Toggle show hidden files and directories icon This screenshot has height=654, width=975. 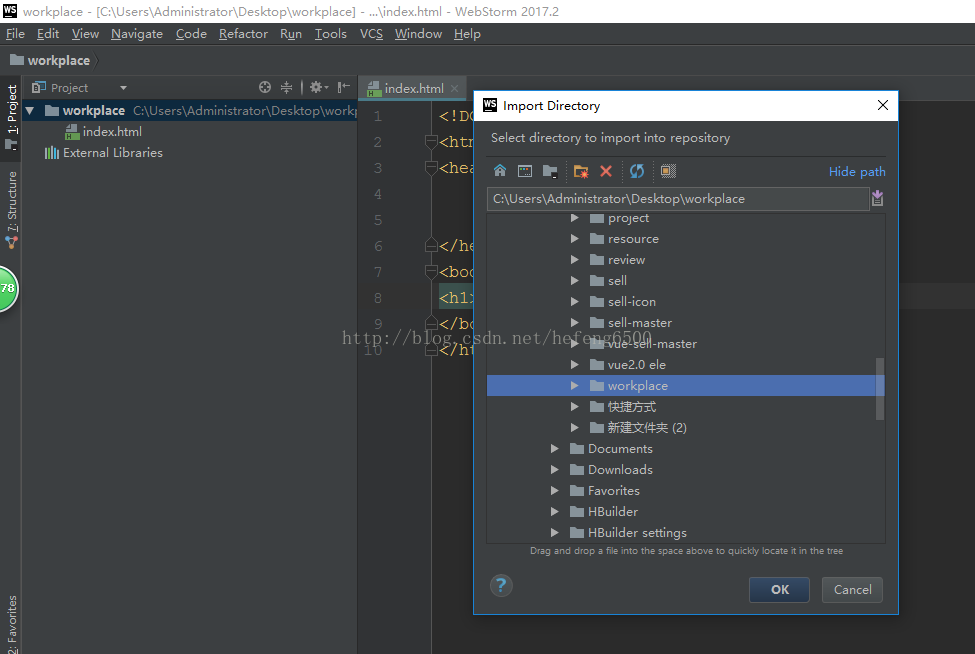[x=668, y=171]
